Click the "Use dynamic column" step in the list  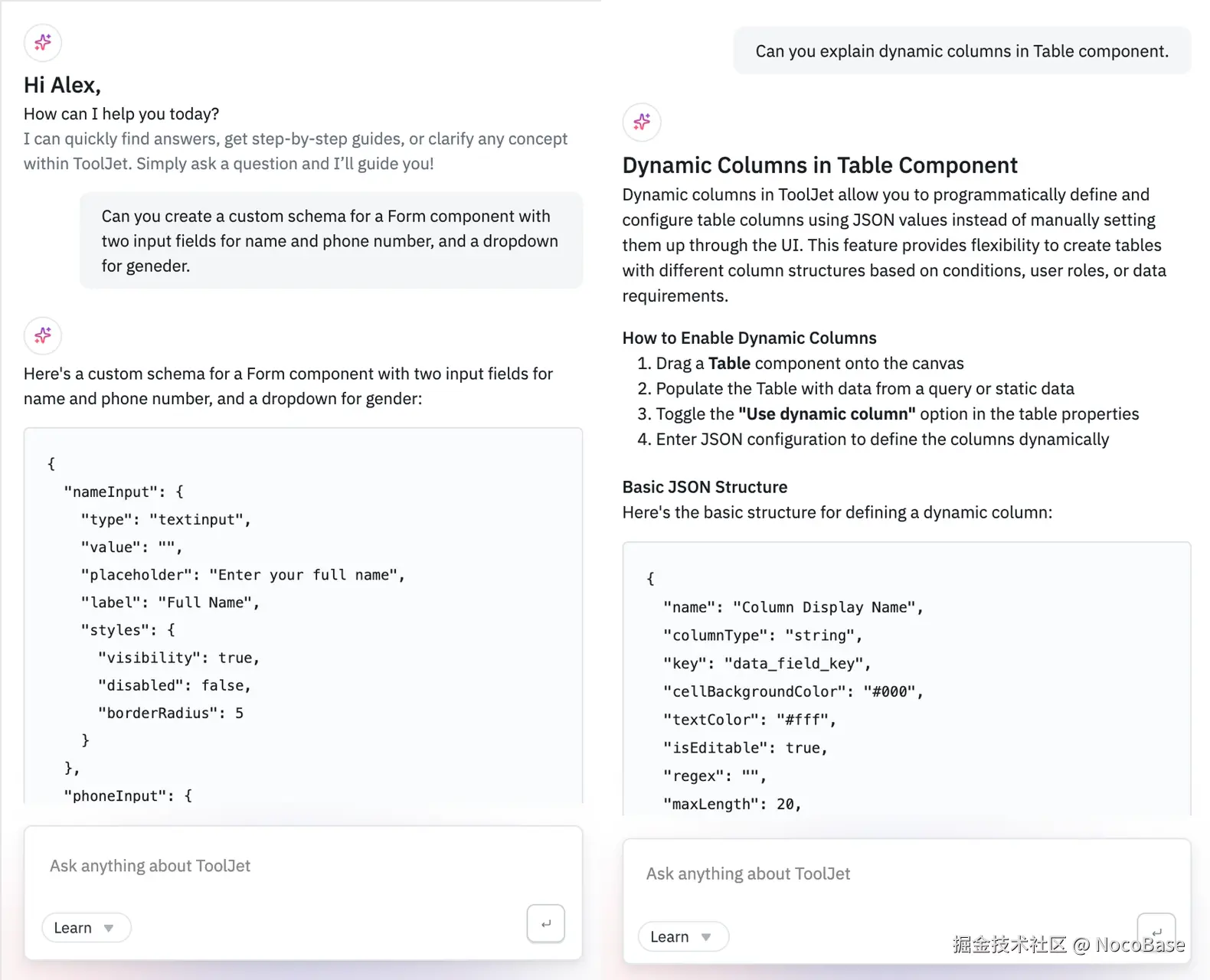896,414
